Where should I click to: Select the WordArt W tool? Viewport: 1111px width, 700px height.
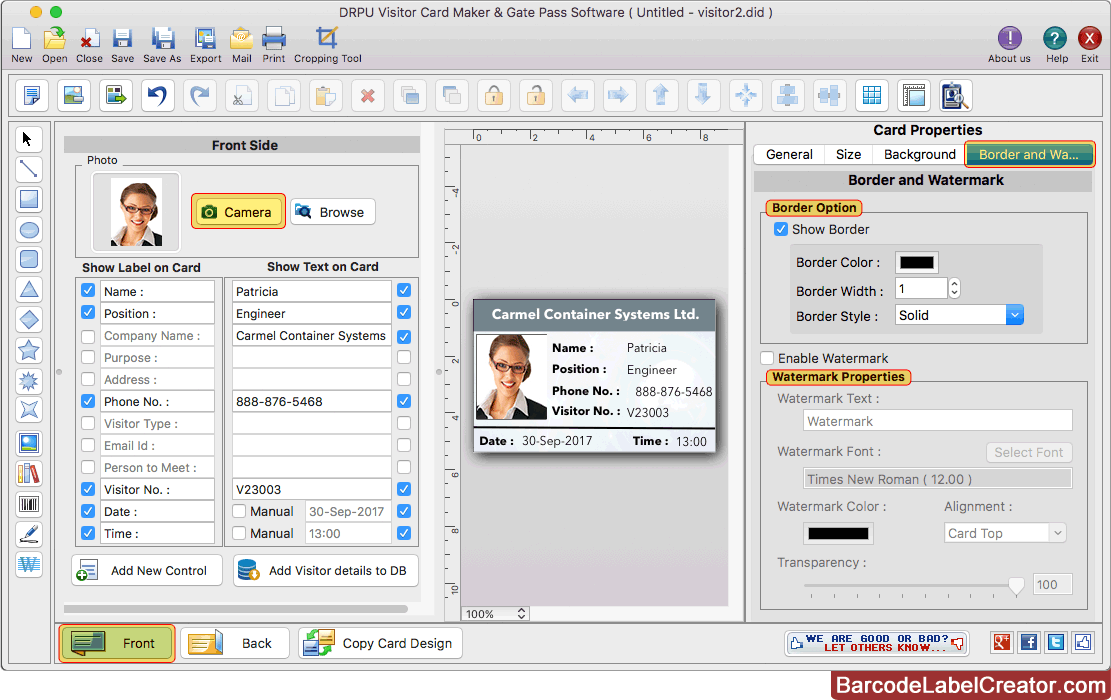pyautogui.click(x=28, y=565)
